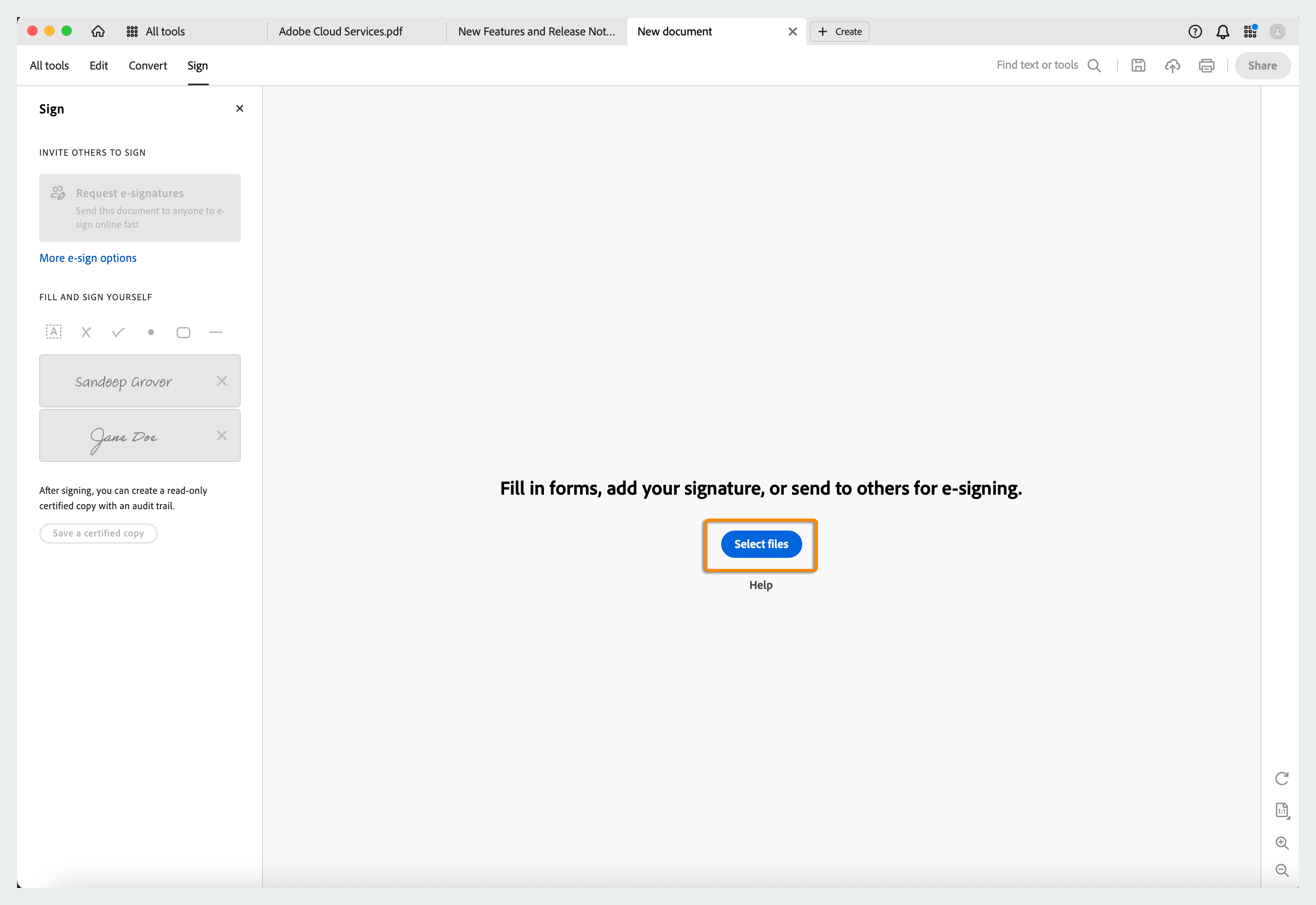Open More e-sign options link
Image resolution: width=1316 pixels, height=905 pixels.
88,258
